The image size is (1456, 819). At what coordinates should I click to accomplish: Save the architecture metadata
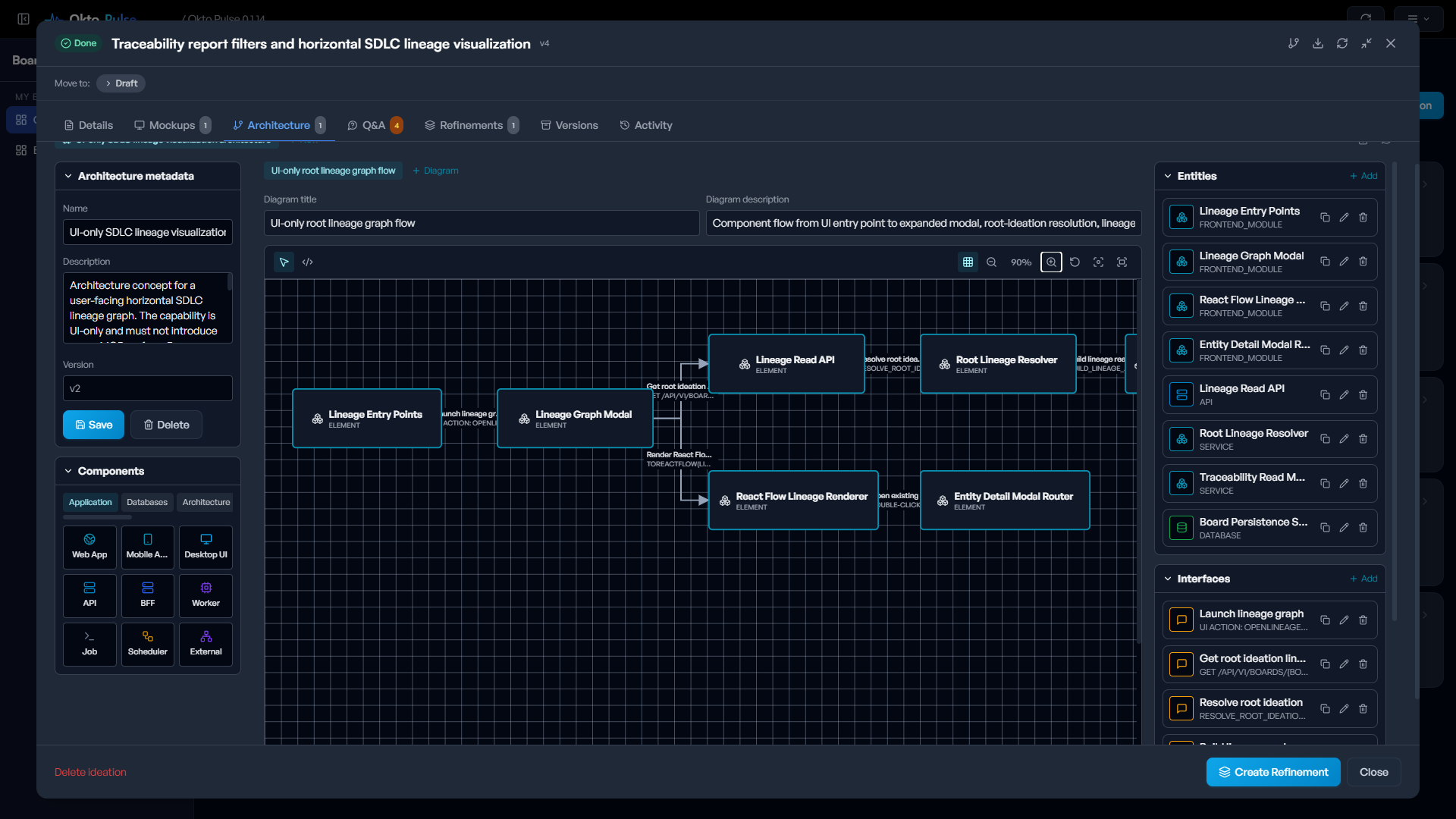click(x=93, y=425)
